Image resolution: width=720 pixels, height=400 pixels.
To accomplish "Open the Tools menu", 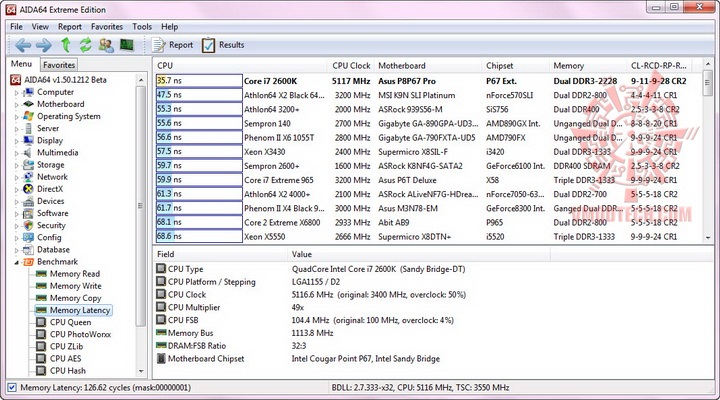I will pos(142,27).
